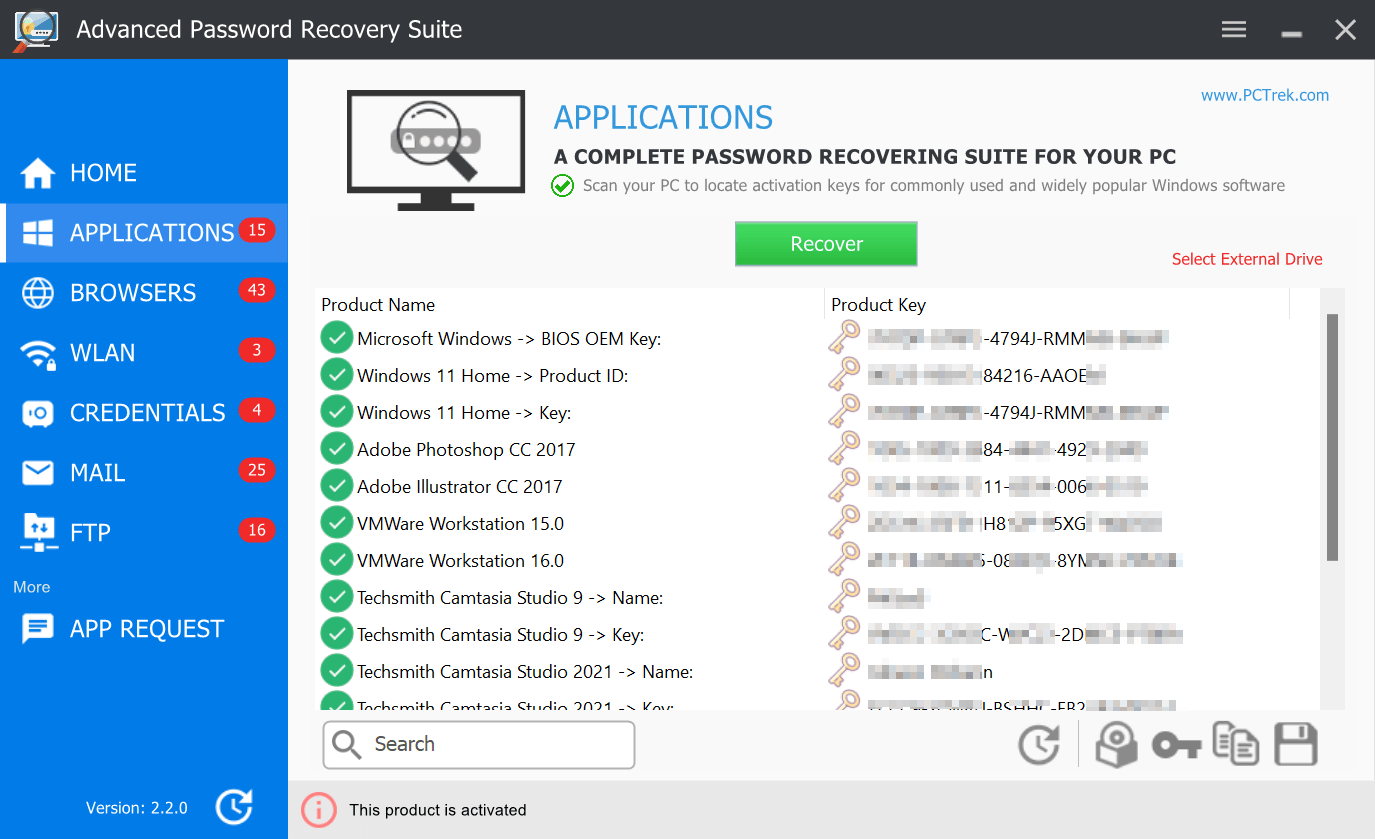Toggle green check for Windows 11 Home Key

tap(336, 411)
